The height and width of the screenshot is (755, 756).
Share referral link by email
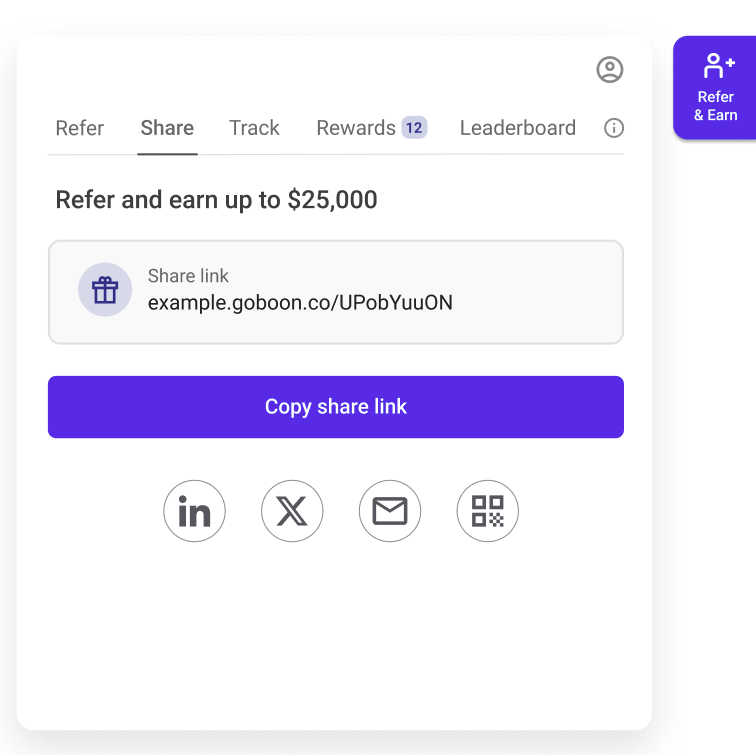coord(390,512)
